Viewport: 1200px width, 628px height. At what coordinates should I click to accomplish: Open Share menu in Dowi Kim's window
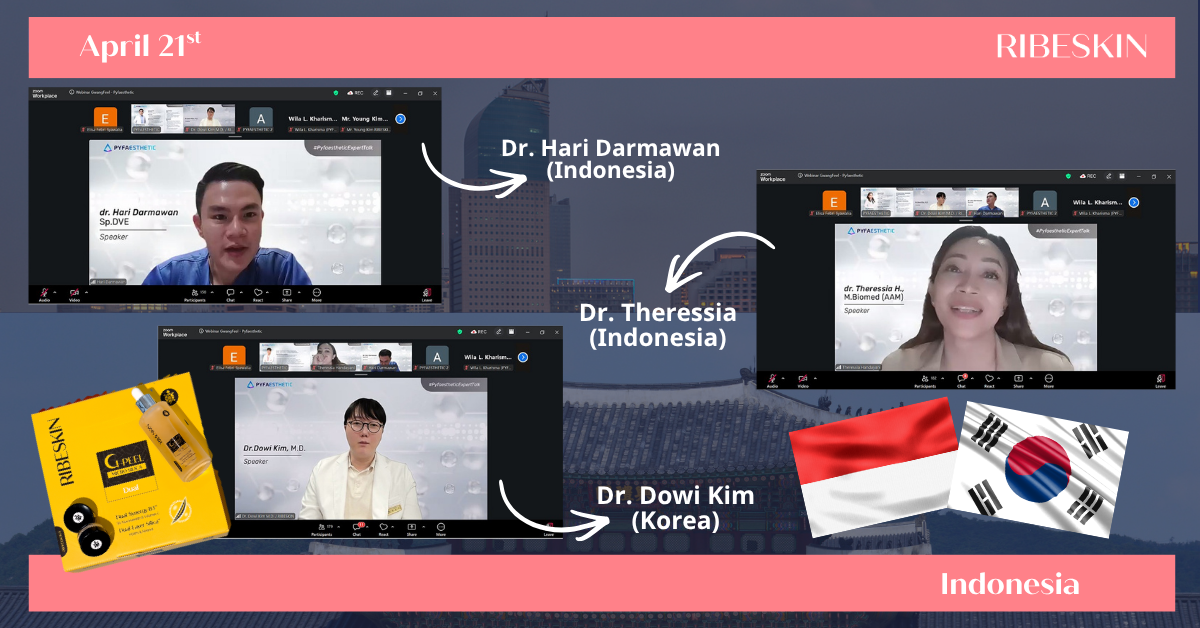[411, 529]
